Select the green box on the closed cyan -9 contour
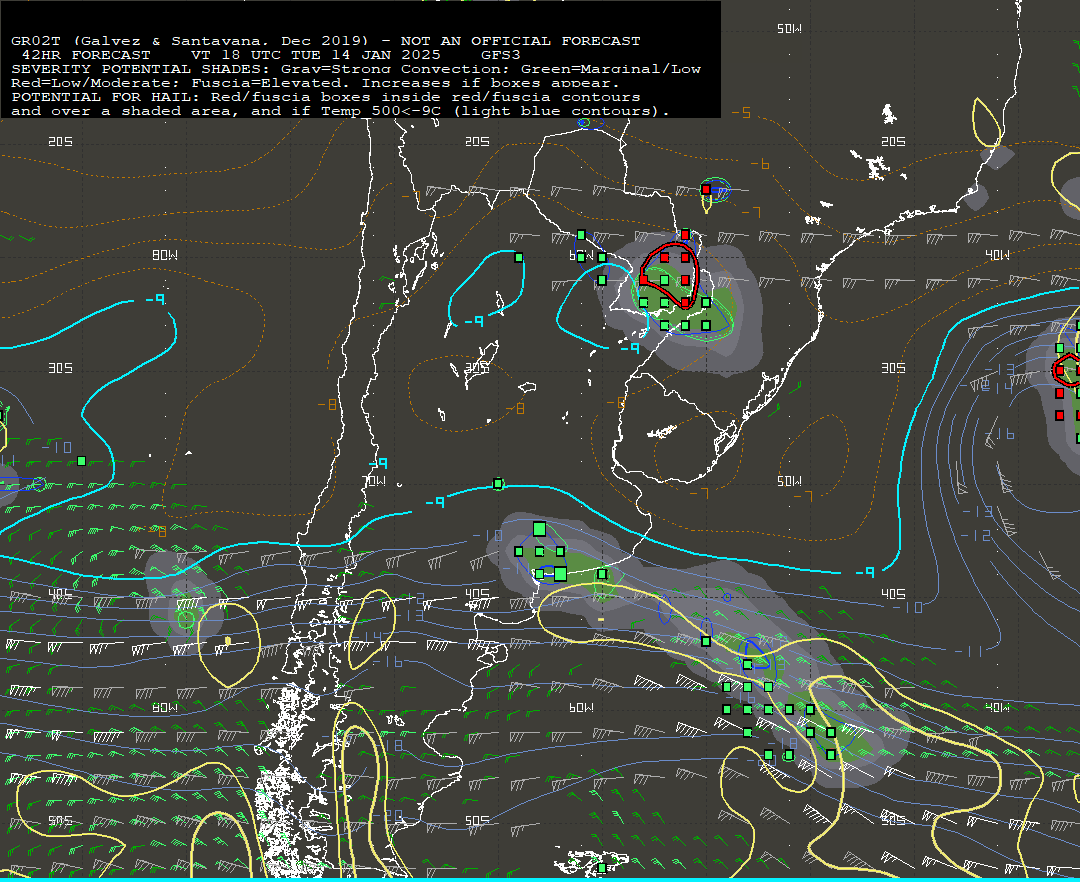The height and width of the screenshot is (882, 1080). (519, 258)
